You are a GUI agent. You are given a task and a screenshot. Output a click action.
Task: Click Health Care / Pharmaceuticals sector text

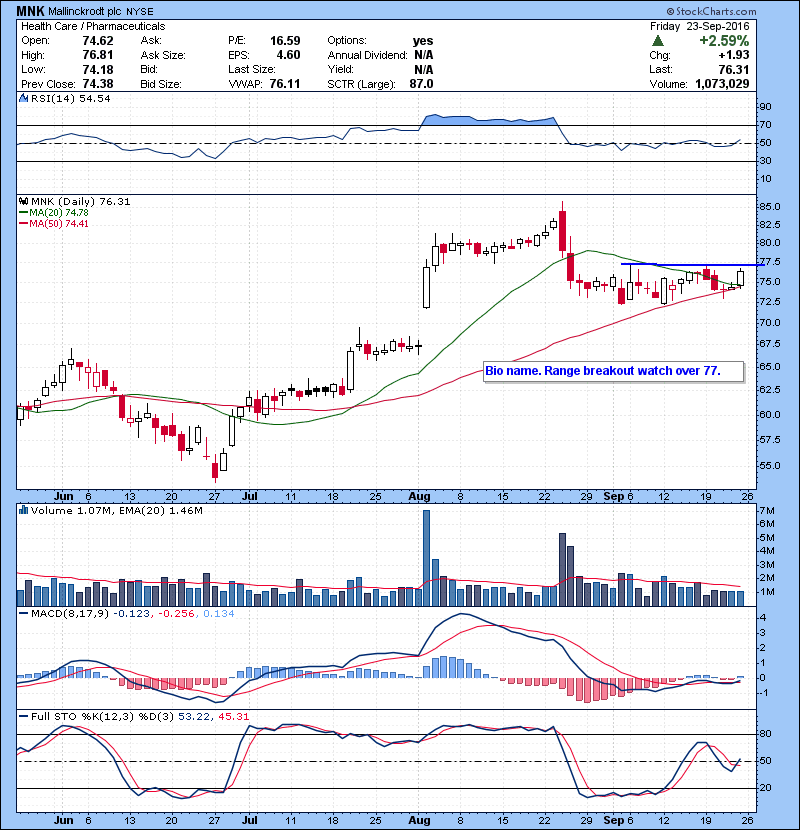pyautogui.click(x=93, y=26)
